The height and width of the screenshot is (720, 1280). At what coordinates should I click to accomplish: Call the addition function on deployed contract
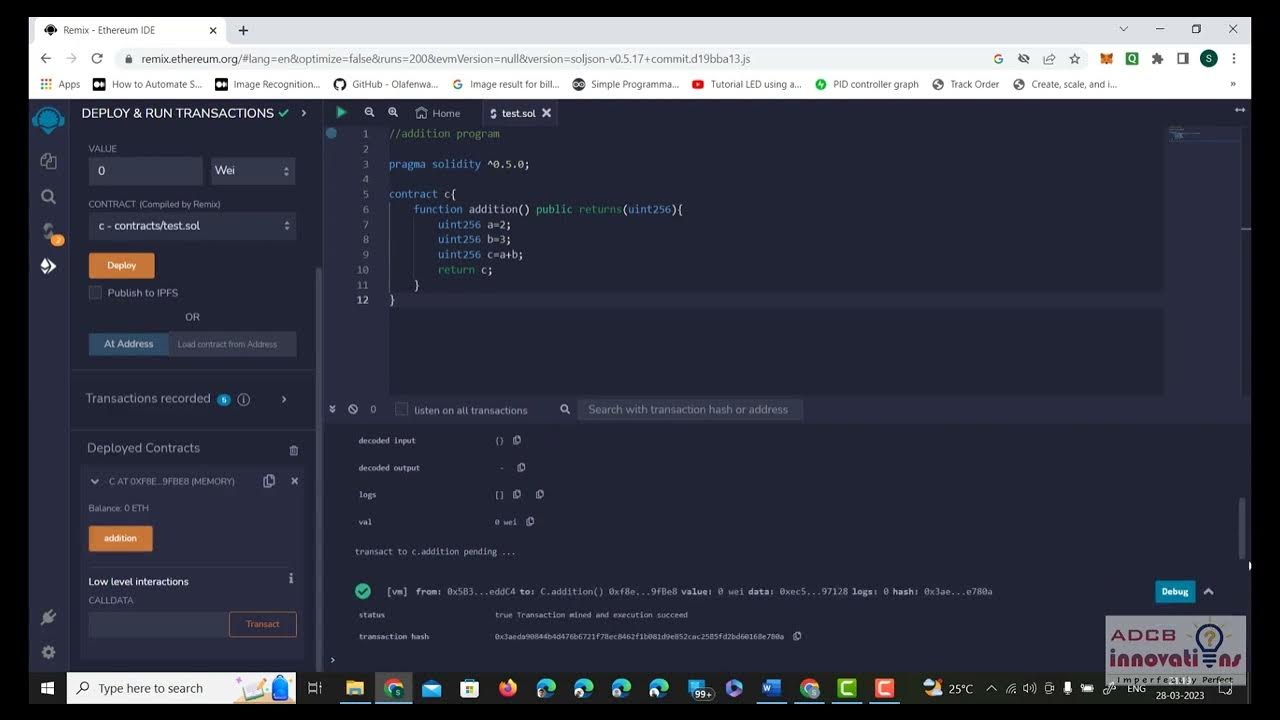(x=120, y=538)
